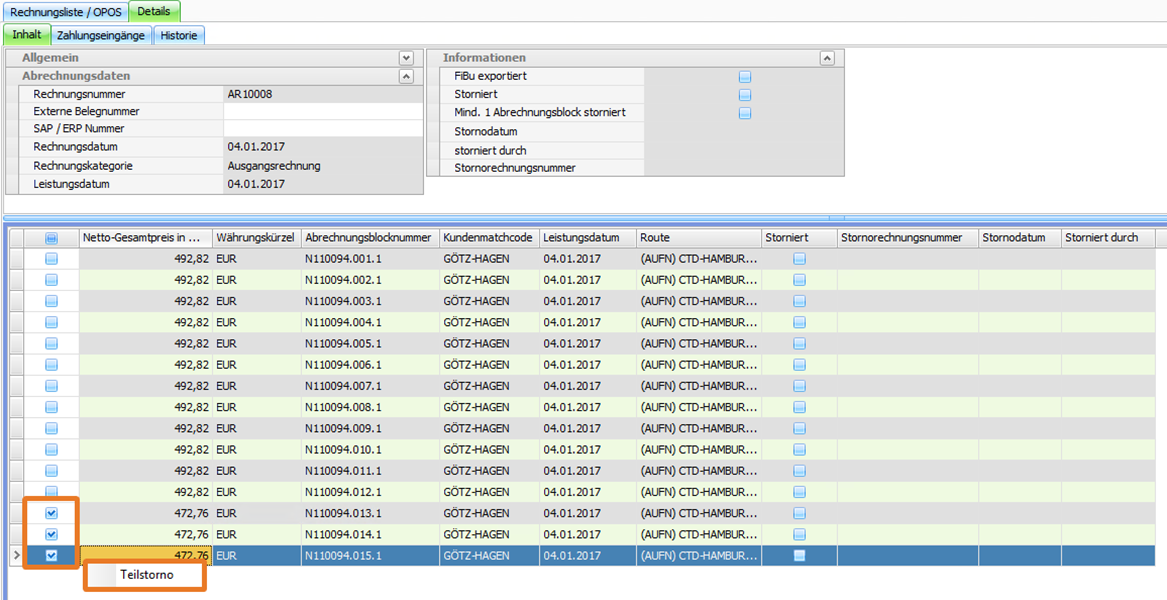
Task: Check the selection box for N110094.001.1
Action: tap(52, 259)
